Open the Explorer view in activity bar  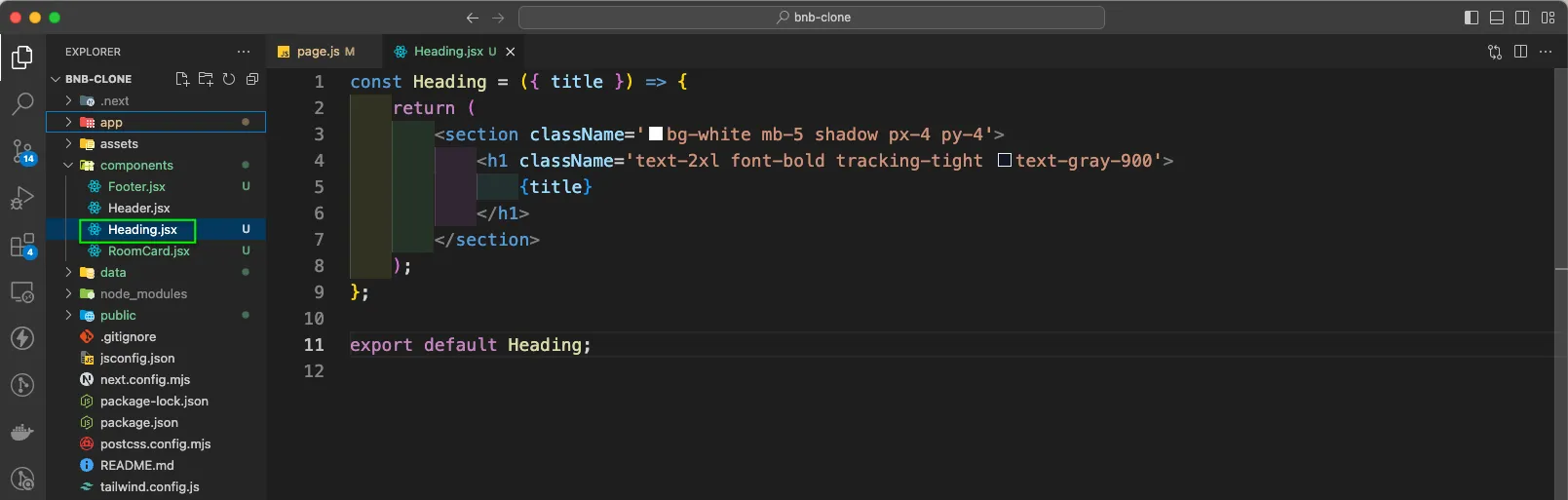22,58
